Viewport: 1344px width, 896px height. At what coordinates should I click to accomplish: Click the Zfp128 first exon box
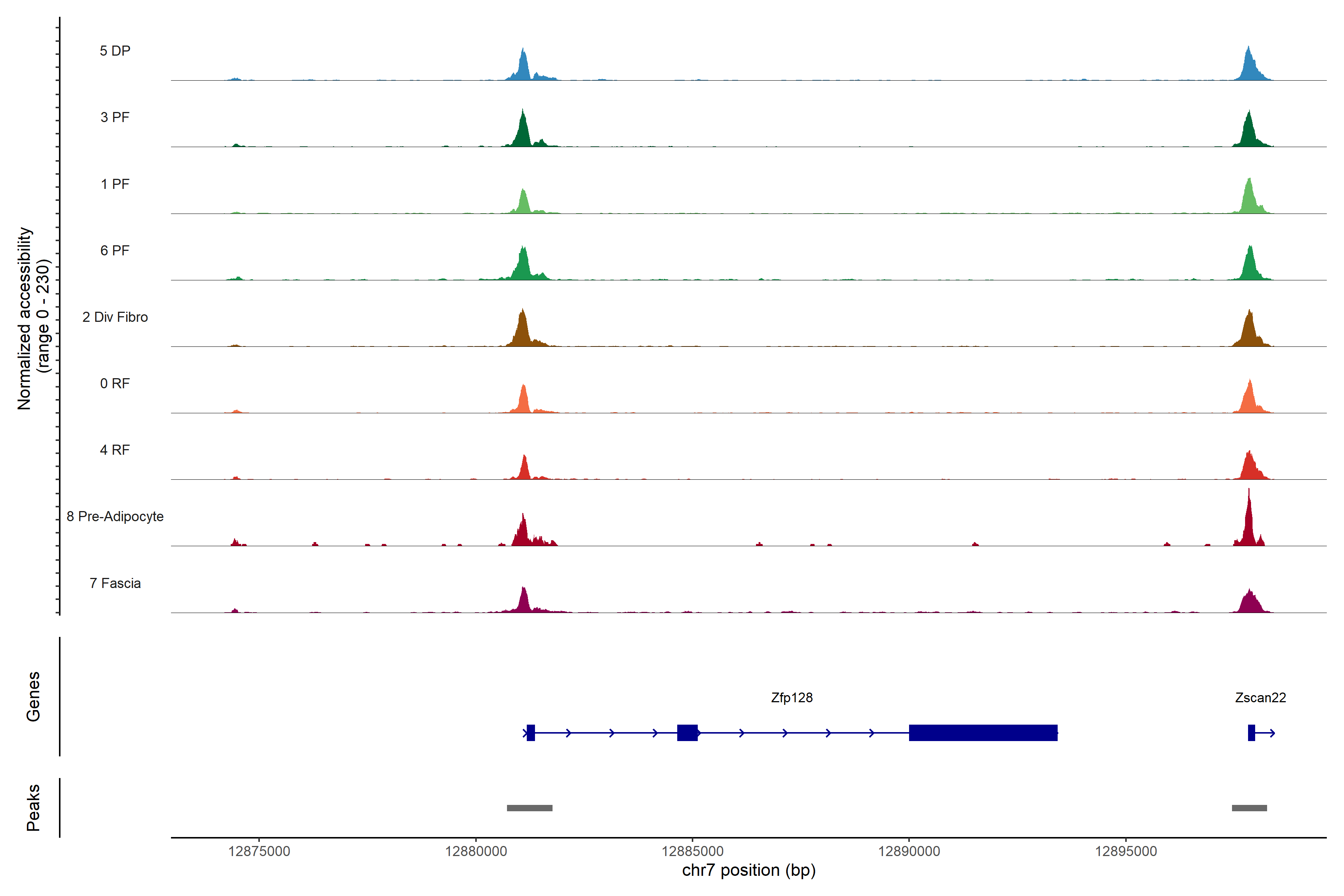(531, 732)
